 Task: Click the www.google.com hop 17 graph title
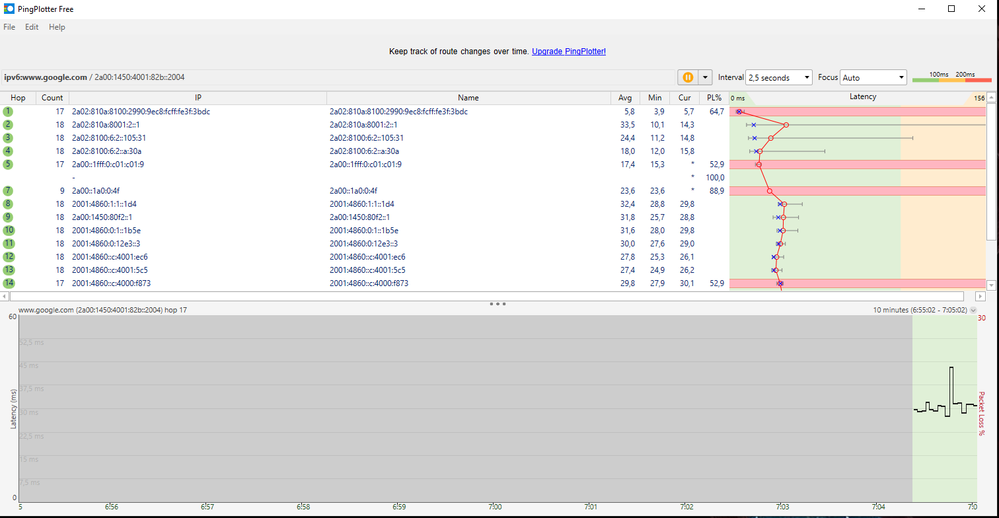103,310
